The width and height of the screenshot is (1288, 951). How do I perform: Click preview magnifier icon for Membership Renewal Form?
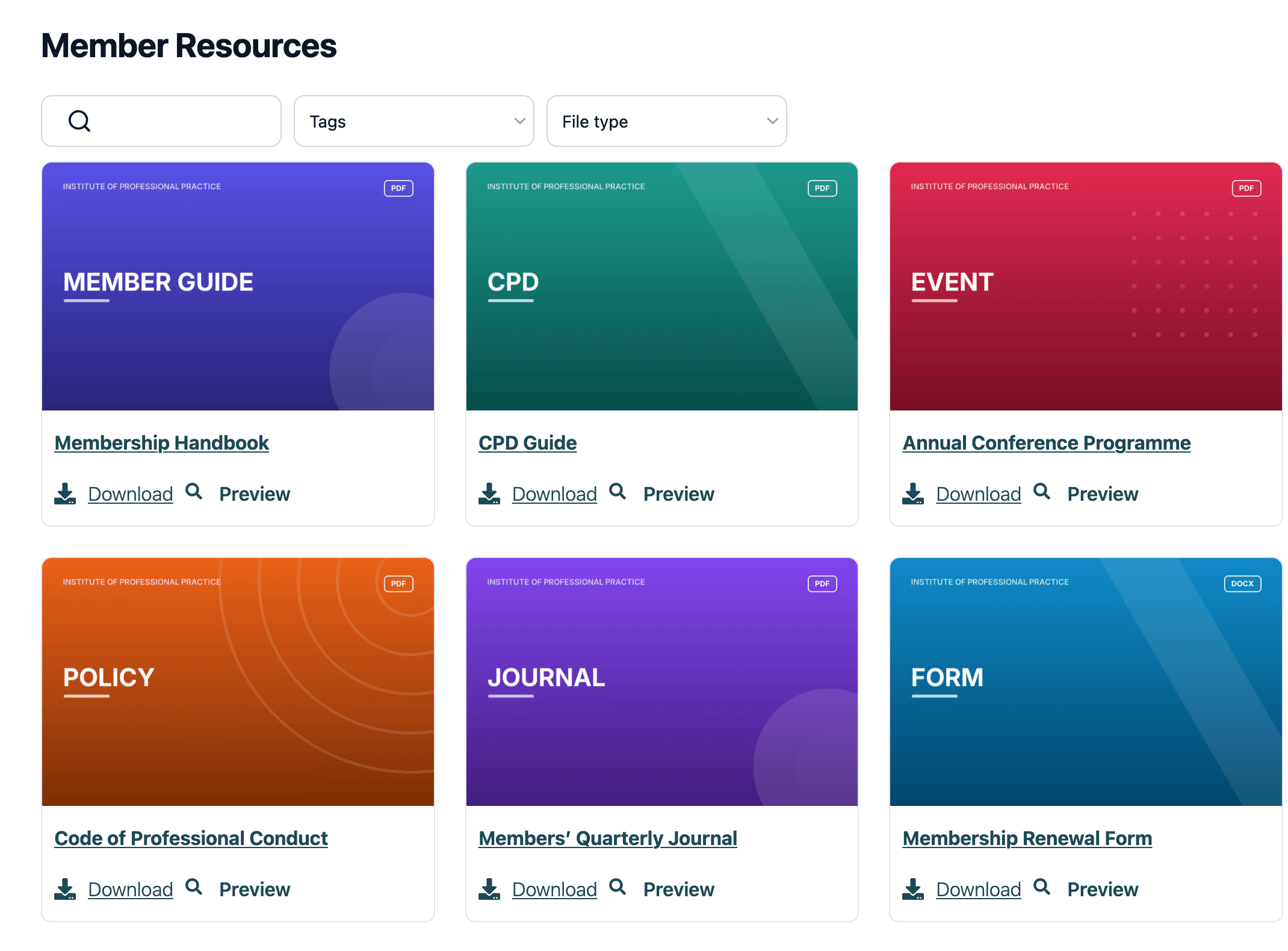click(x=1042, y=887)
